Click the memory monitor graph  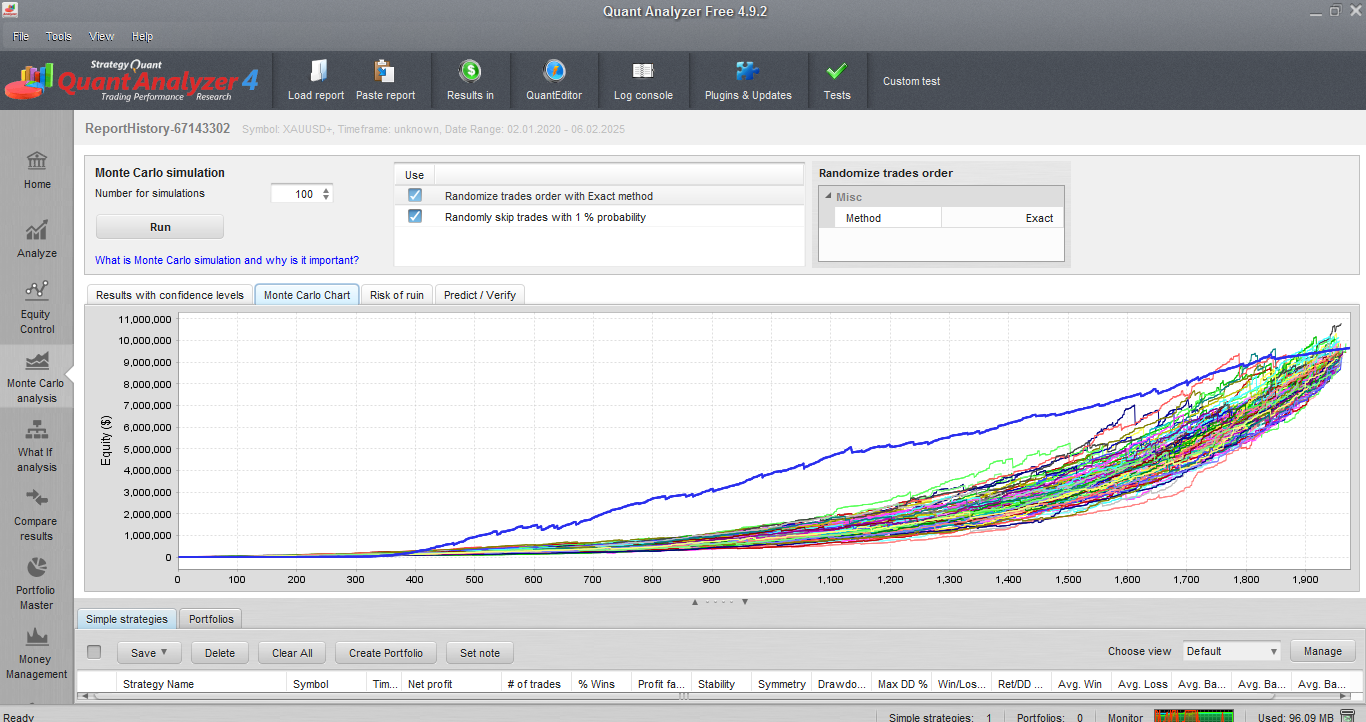point(1192,716)
